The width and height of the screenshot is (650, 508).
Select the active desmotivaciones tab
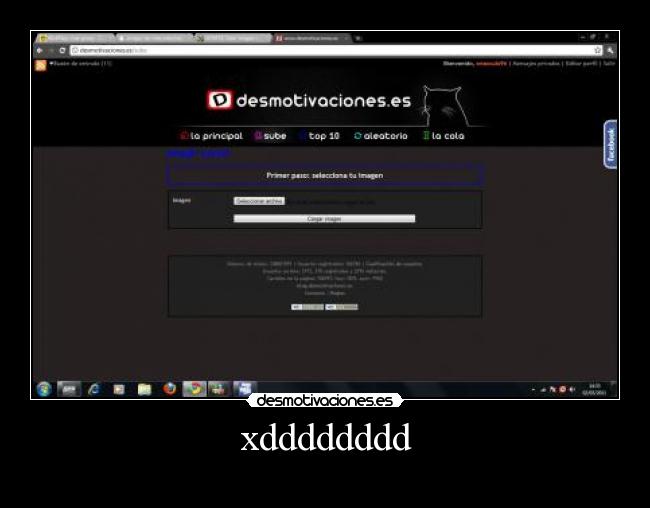(312, 38)
